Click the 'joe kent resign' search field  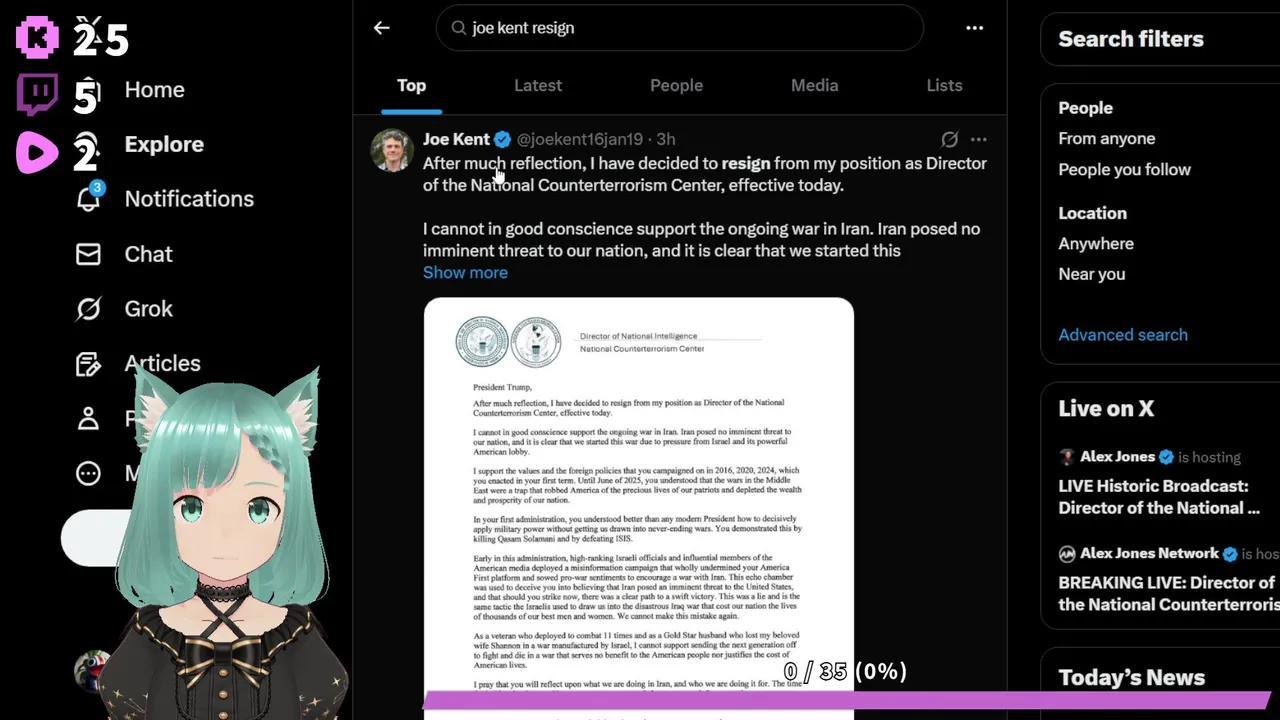[680, 28]
